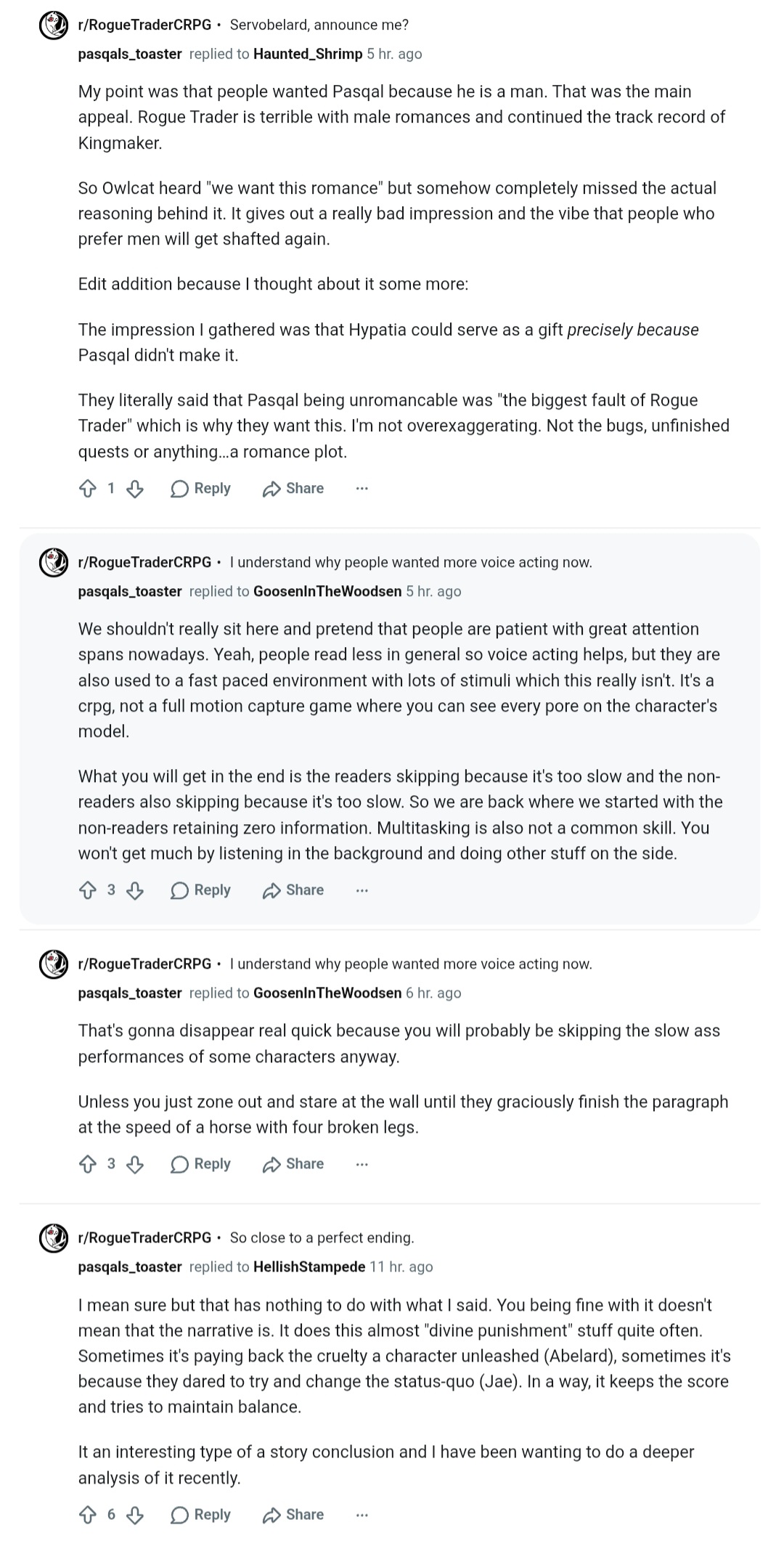Upvote the Hypatia gift comment
784x1554 pixels.
[x=87, y=489]
